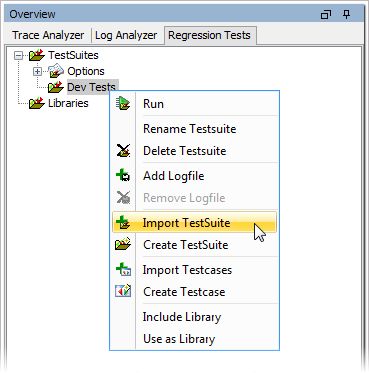Viewport: 369px width, 373px height.
Task: Click the Add Logfile plus icon
Action: [x=123, y=176]
